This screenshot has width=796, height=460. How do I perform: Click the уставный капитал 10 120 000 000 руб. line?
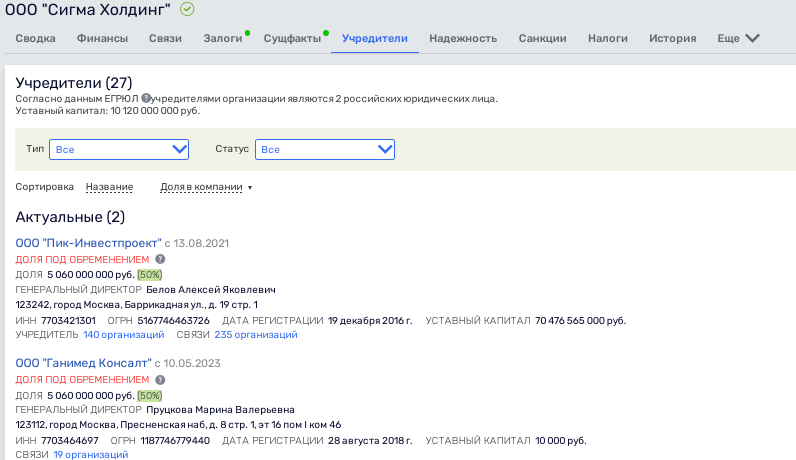(x=108, y=111)
